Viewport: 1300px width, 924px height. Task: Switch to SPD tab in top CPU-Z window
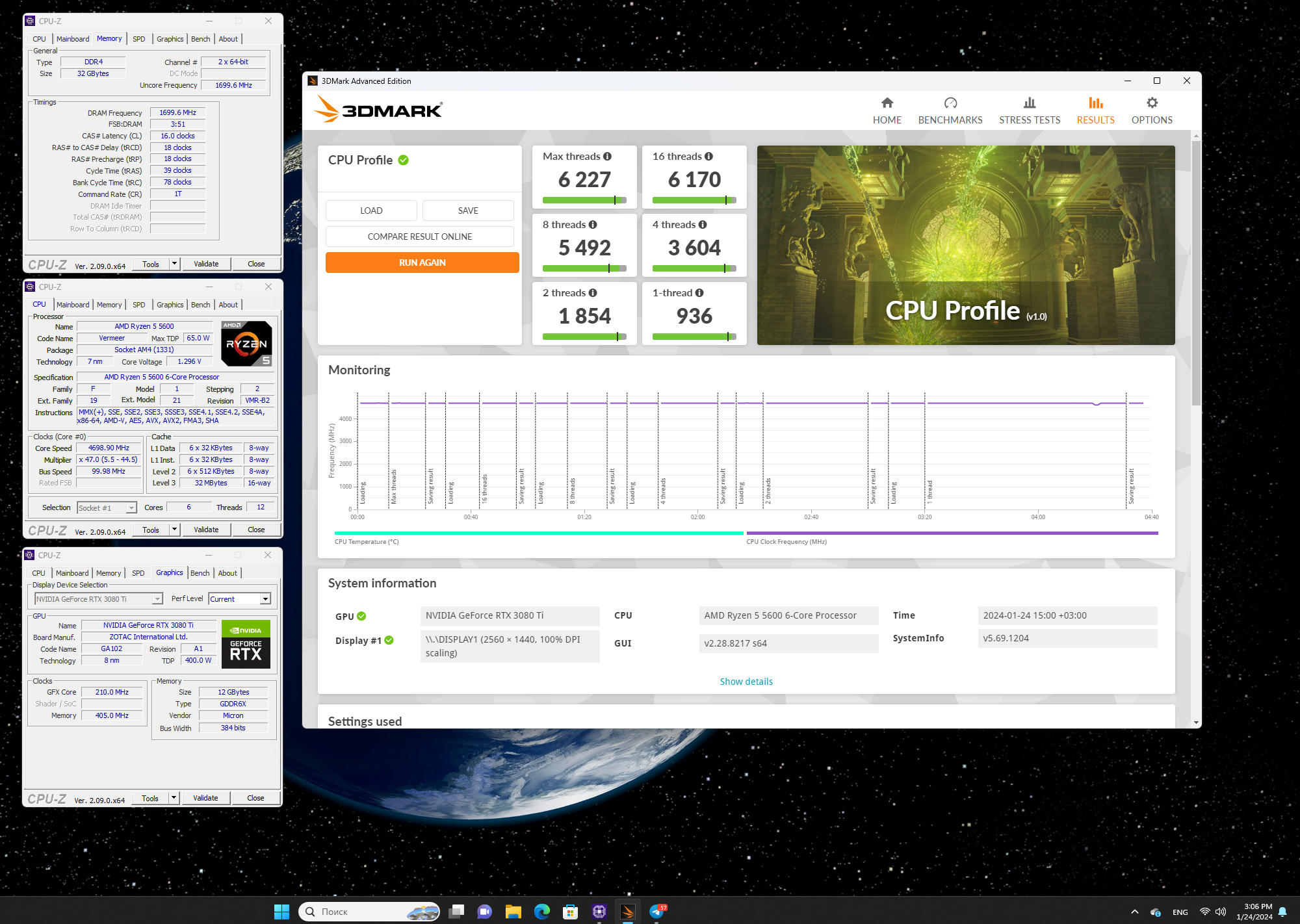(139, 39)
